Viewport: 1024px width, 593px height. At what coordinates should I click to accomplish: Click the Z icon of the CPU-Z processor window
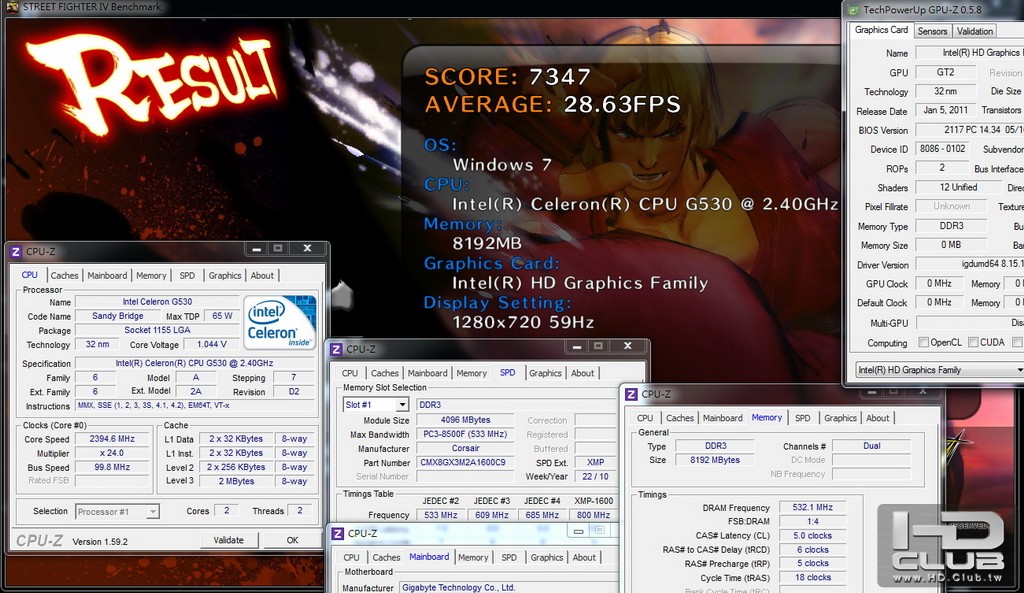16,251
